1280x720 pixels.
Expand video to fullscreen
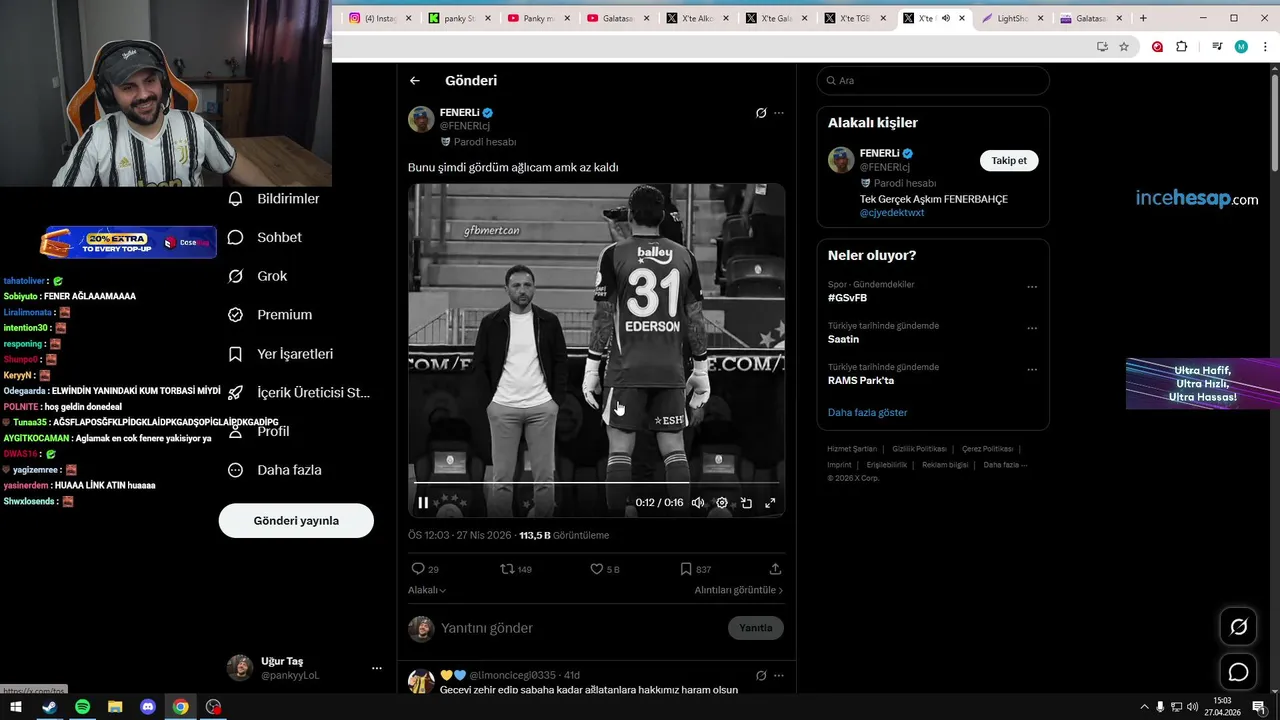coord(770,503)
